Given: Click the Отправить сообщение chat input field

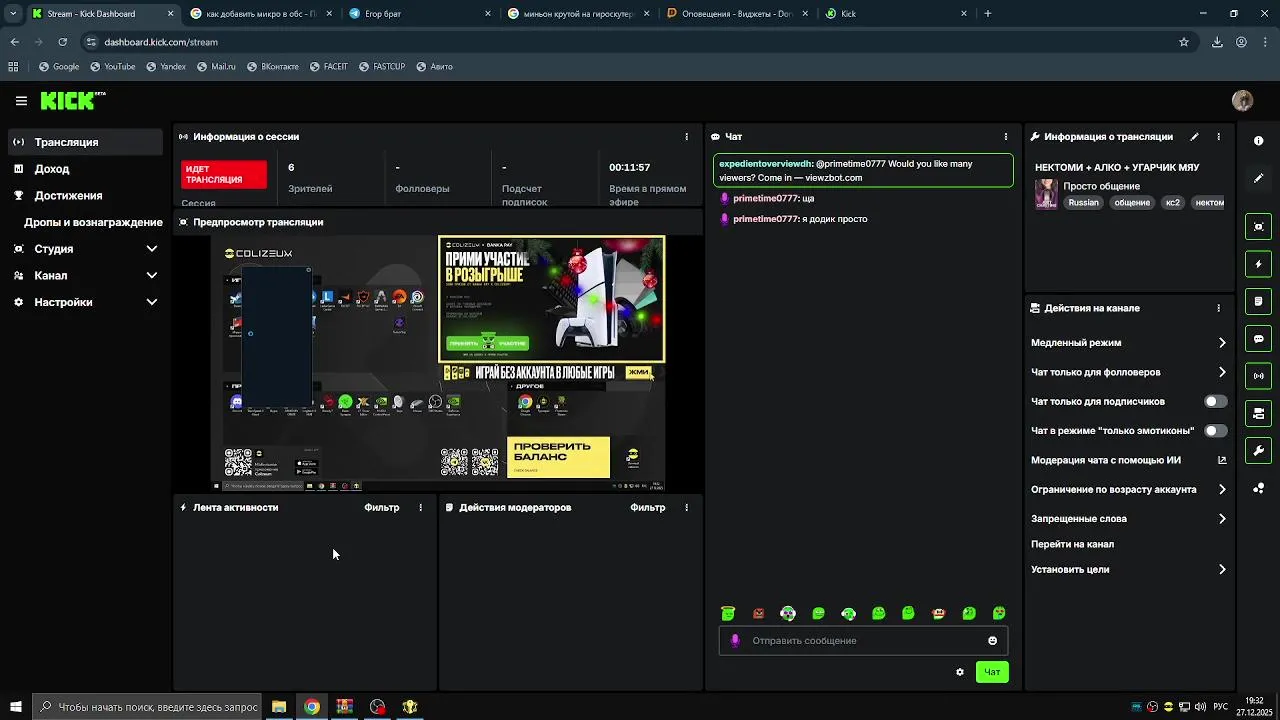Looking at the screenshot, I should pos(863,641).
